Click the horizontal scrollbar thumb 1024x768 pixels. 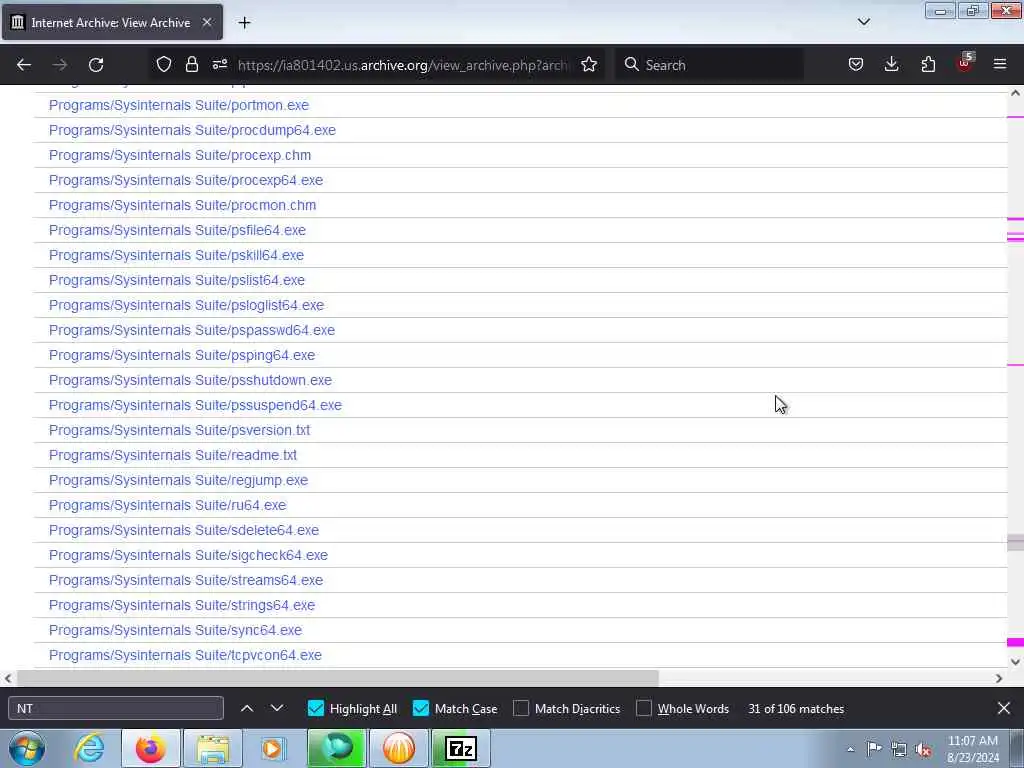(x=338, y=679)
